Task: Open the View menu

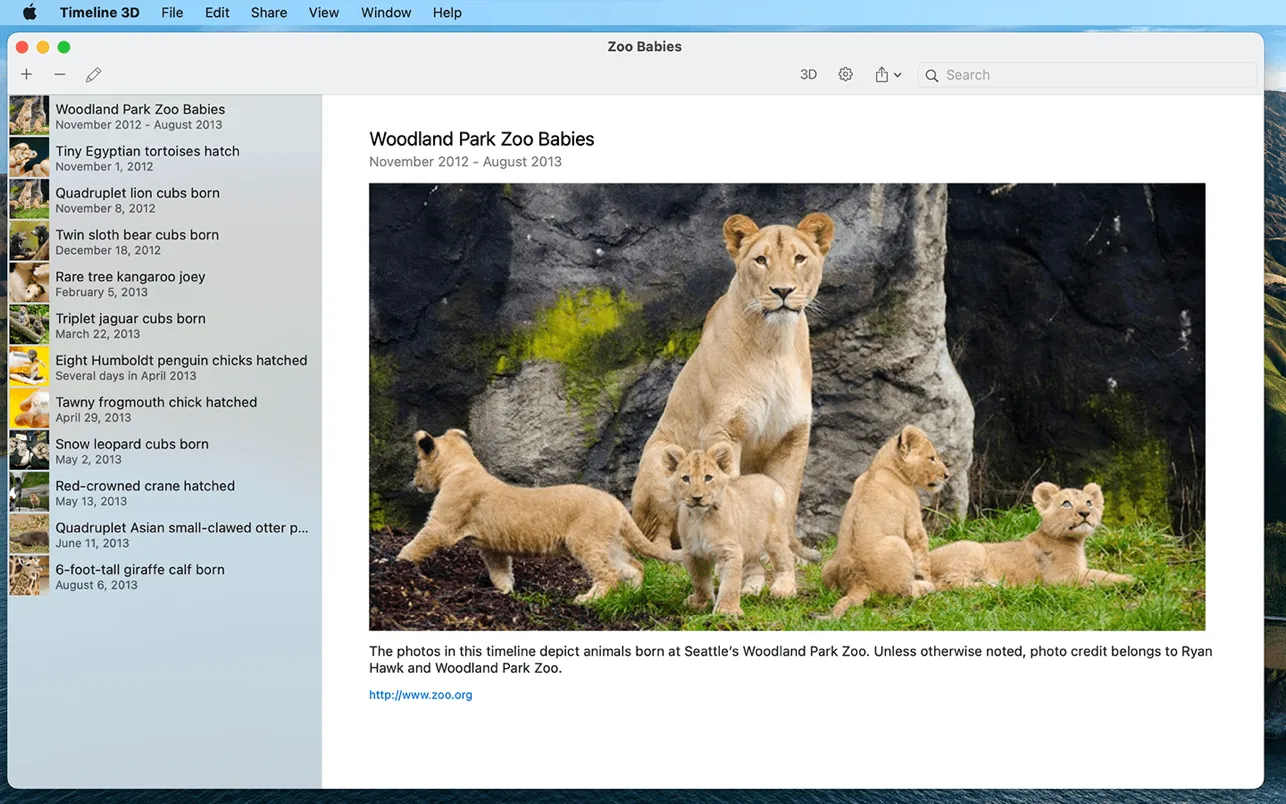Action: pyautogui.click(x=323, y=12)
